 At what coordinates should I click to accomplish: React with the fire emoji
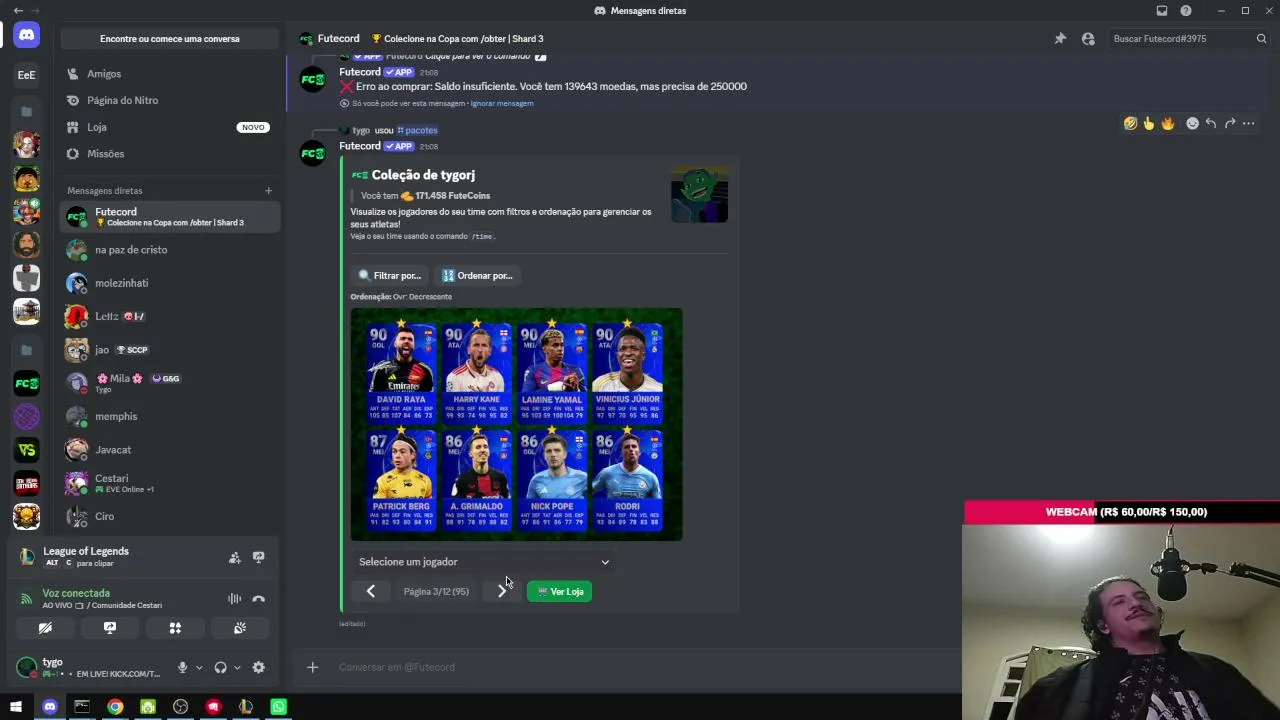(x=1168, y=123)
